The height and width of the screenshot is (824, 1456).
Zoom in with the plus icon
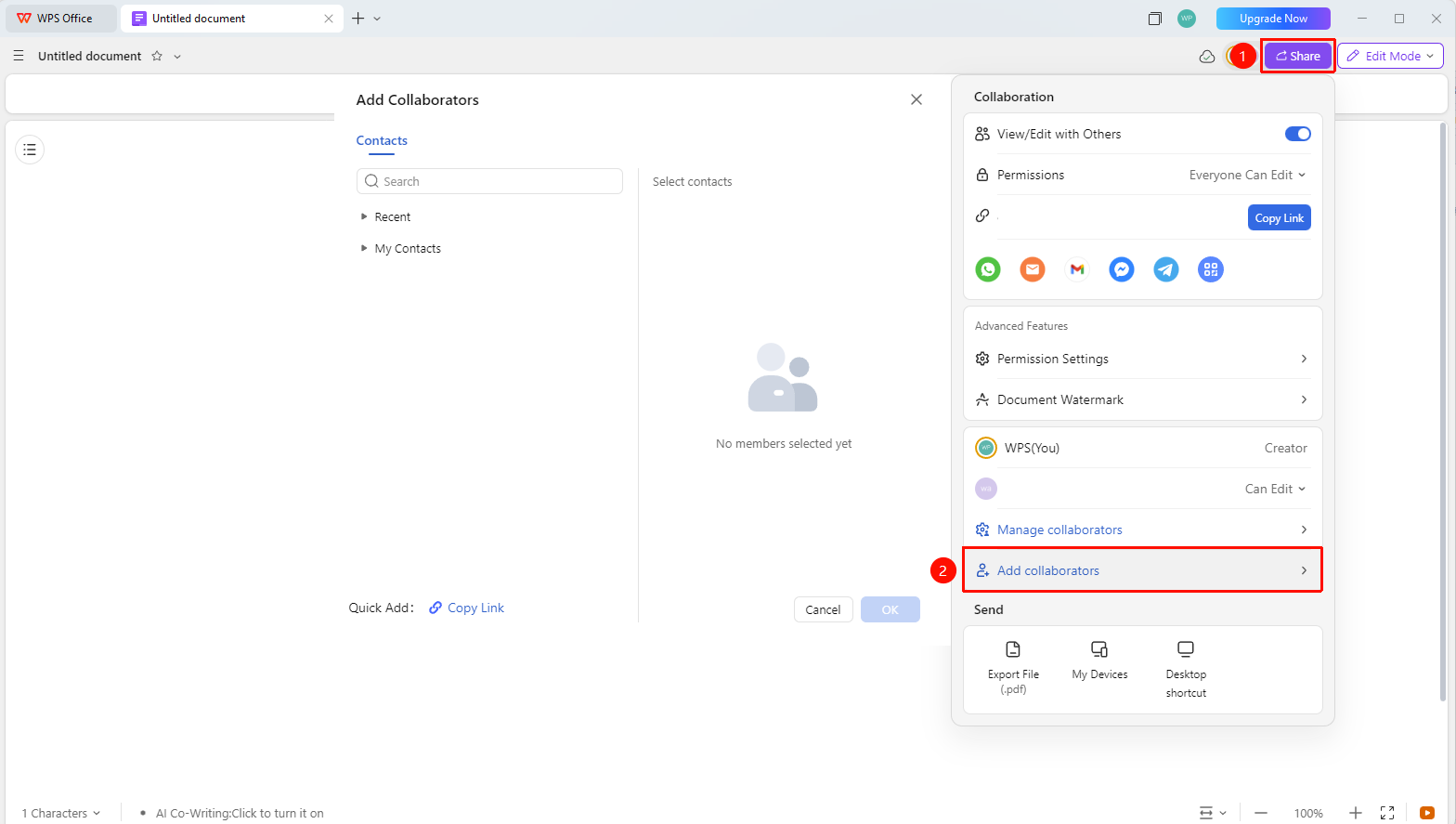[x=1356, y=813]
